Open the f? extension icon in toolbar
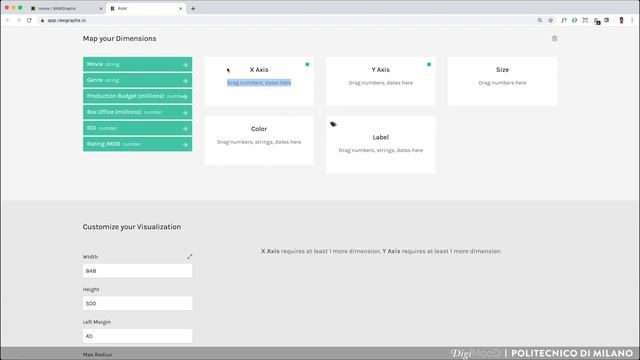The height and width of the screenshot is (360, 640). tap(564, 20)
